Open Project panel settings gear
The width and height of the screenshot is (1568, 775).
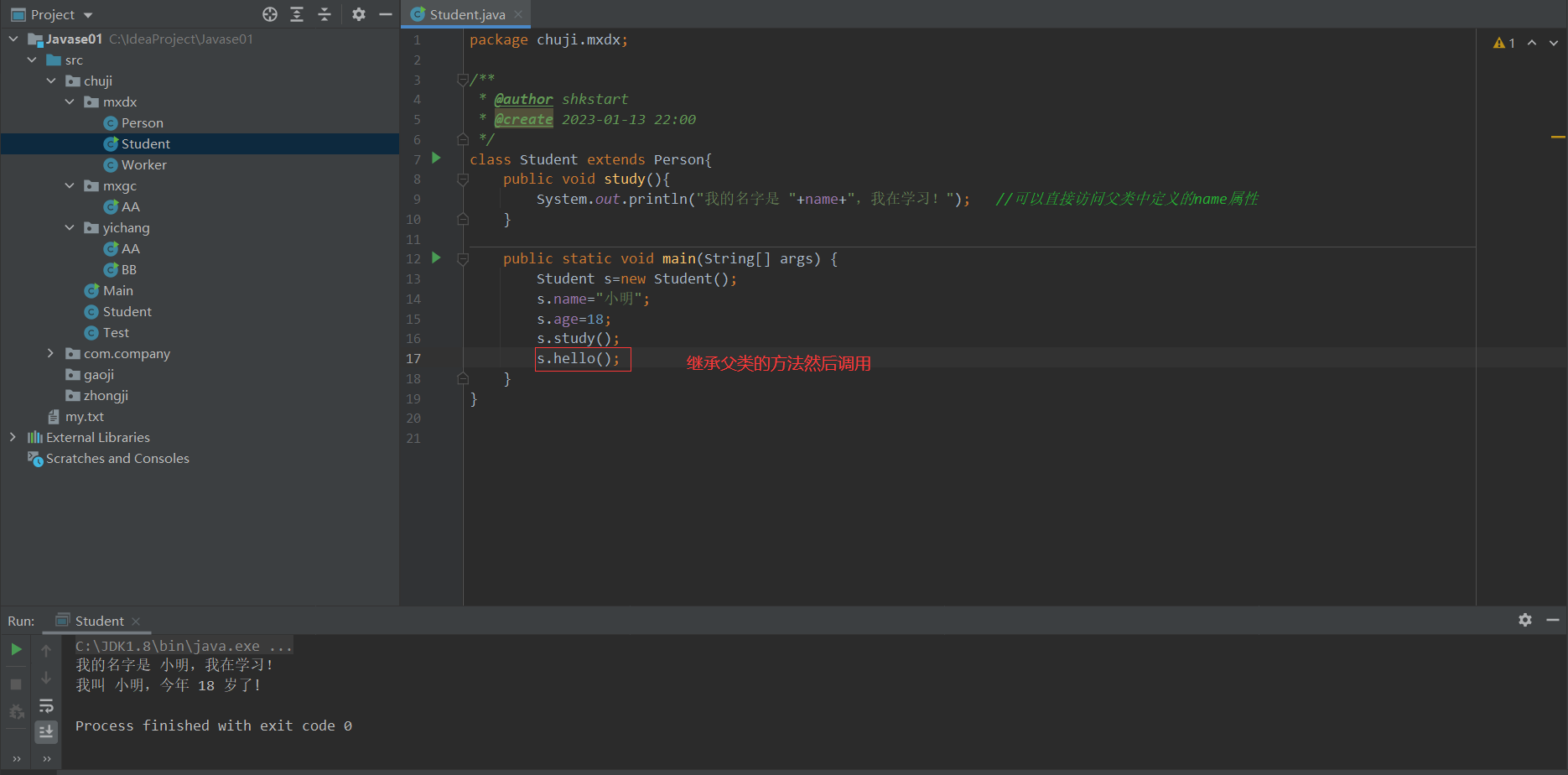point(359,14)
